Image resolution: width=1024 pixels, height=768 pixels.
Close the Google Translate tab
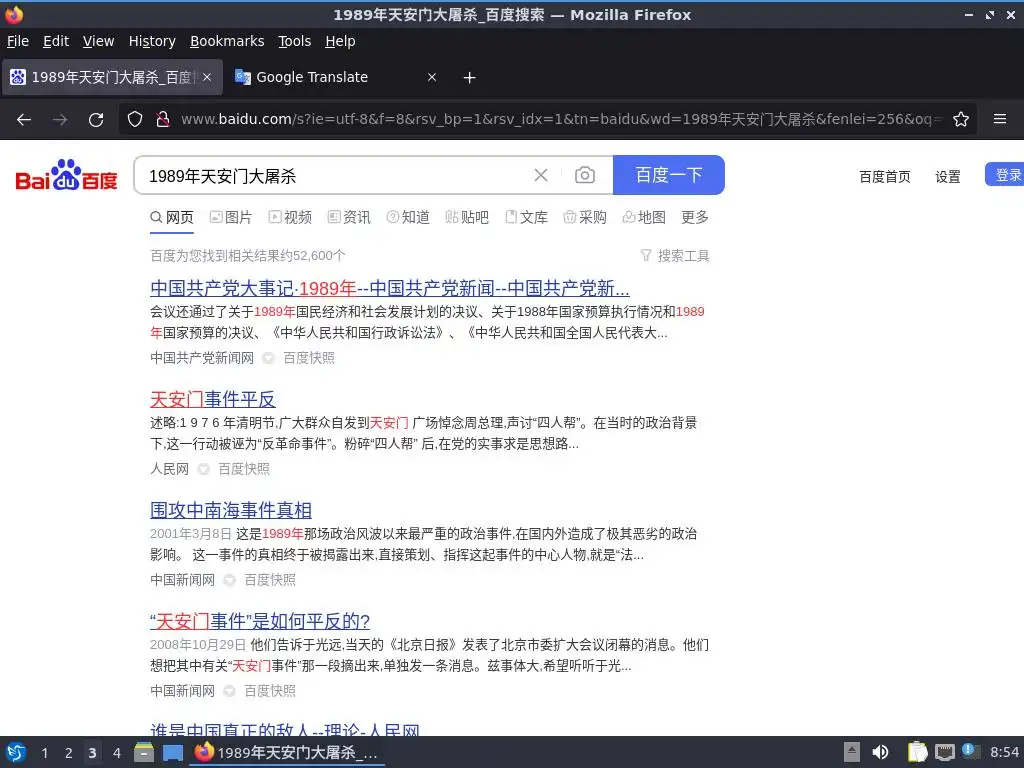pos(432,77)
